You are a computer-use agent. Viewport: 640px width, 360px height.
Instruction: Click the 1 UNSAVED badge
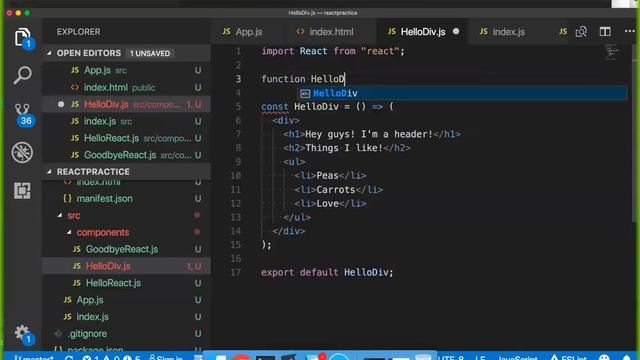pos(150,53)
